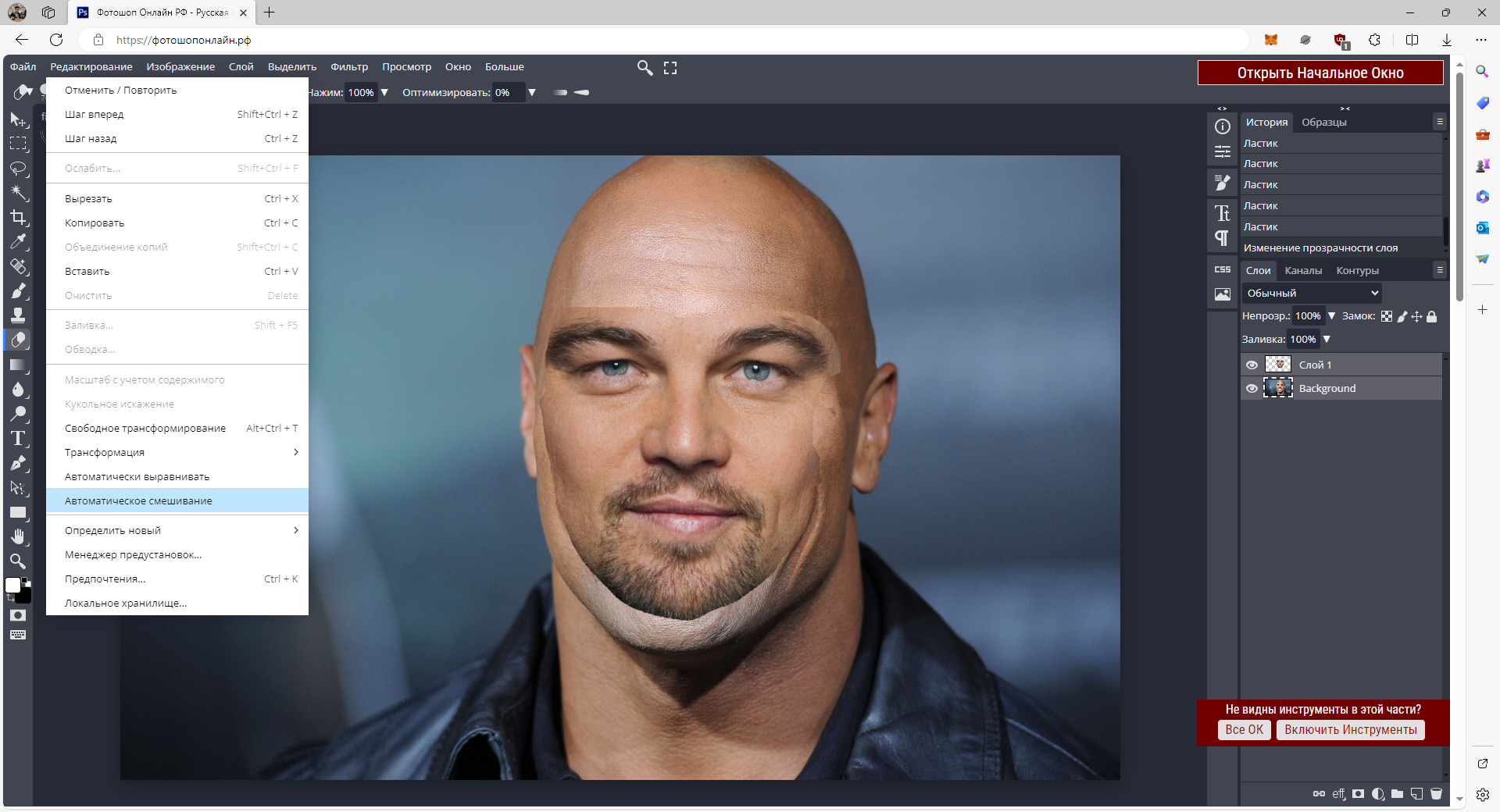The width and height of the screenshot is (1500, 812).
Task: Click the Включить Инструменты button
Action: tap(1350, 729)
